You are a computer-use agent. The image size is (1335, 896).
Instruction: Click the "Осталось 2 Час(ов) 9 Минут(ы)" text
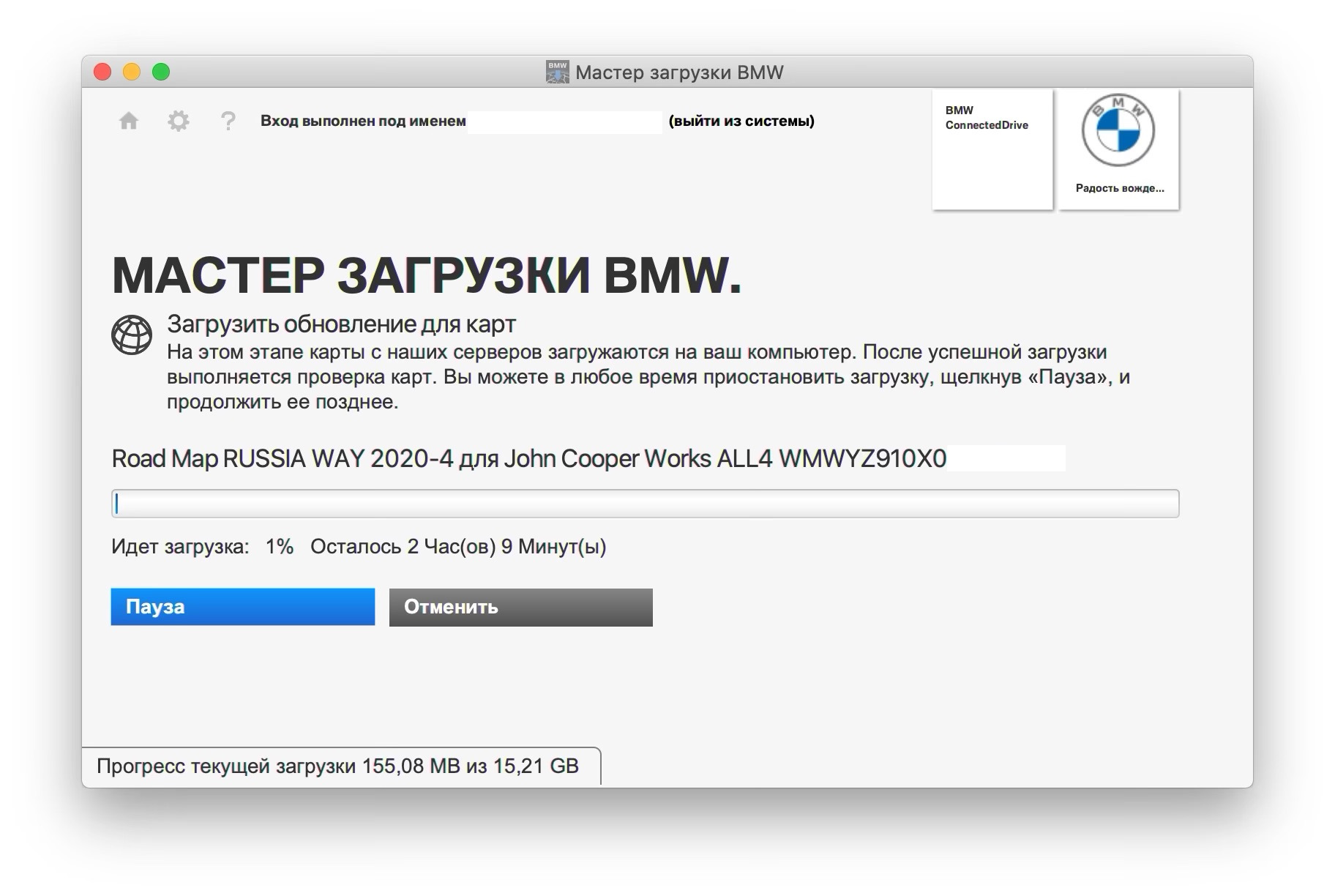[458, 547]
